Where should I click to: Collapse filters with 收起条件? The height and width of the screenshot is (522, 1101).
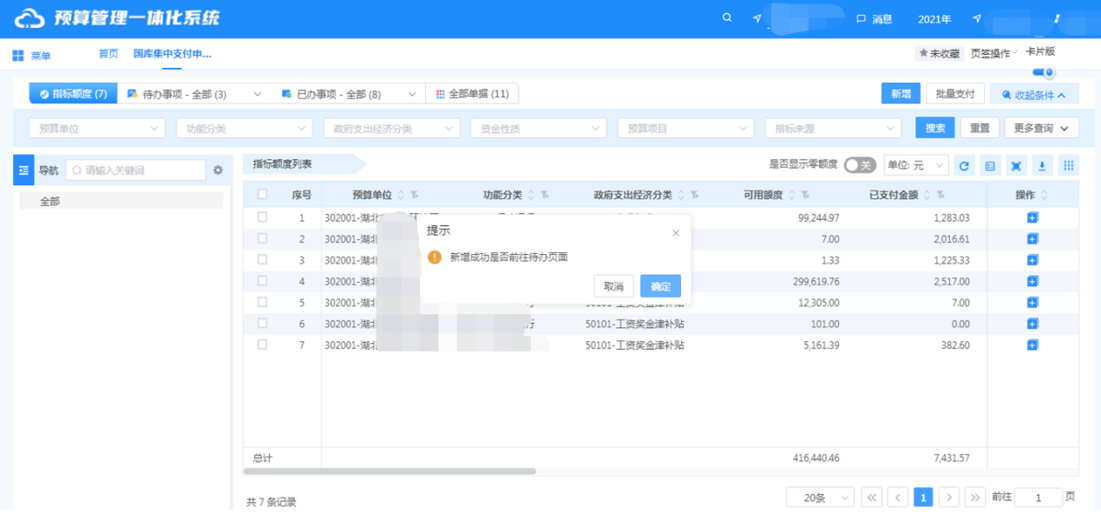(1035, 94)
